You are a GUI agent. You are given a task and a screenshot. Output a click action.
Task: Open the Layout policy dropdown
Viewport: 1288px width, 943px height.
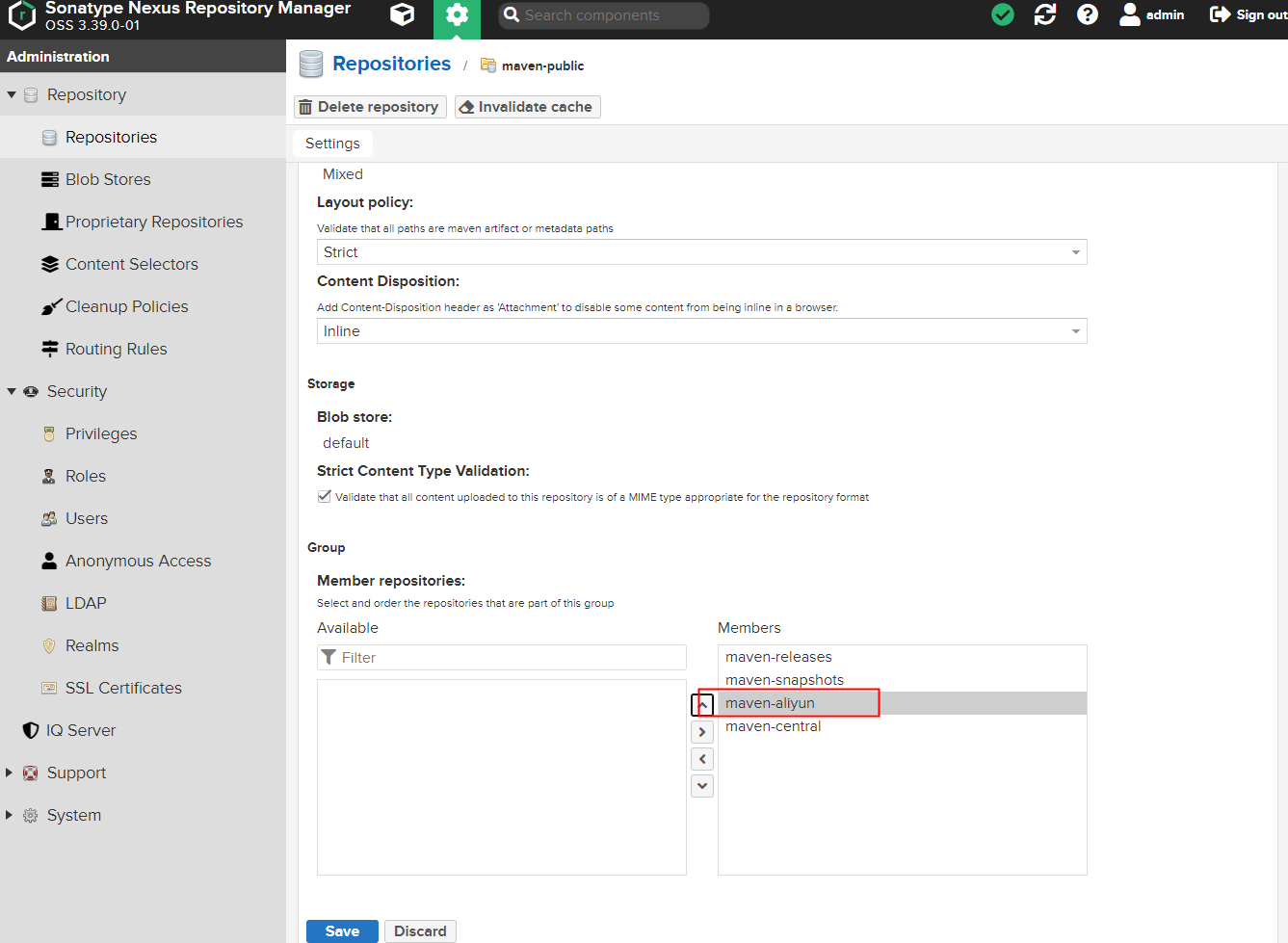coord(701,252)
